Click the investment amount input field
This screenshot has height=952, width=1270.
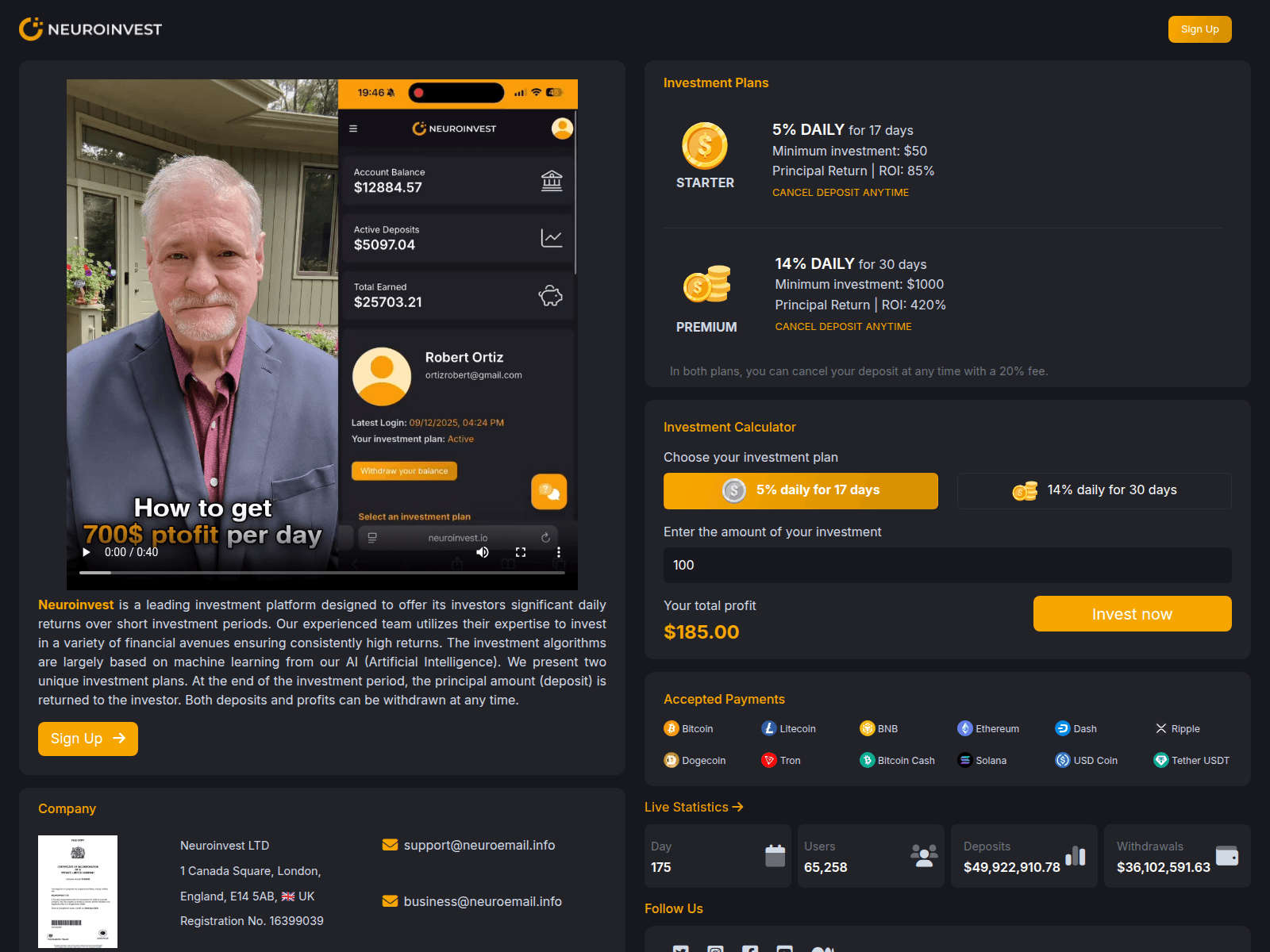pyautogui.click(x=947, y=565)
